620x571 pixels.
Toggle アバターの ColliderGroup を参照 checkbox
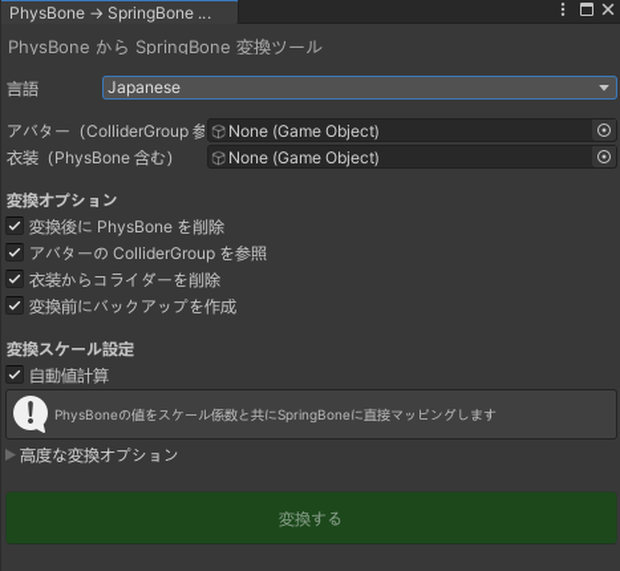[x=15, y=253]
